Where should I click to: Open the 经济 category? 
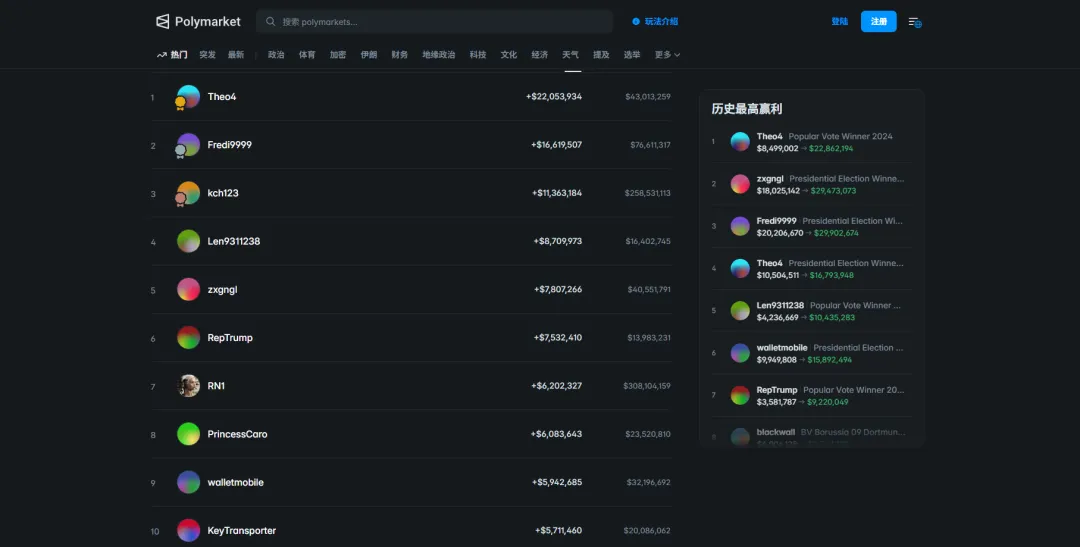coord(539,54)
